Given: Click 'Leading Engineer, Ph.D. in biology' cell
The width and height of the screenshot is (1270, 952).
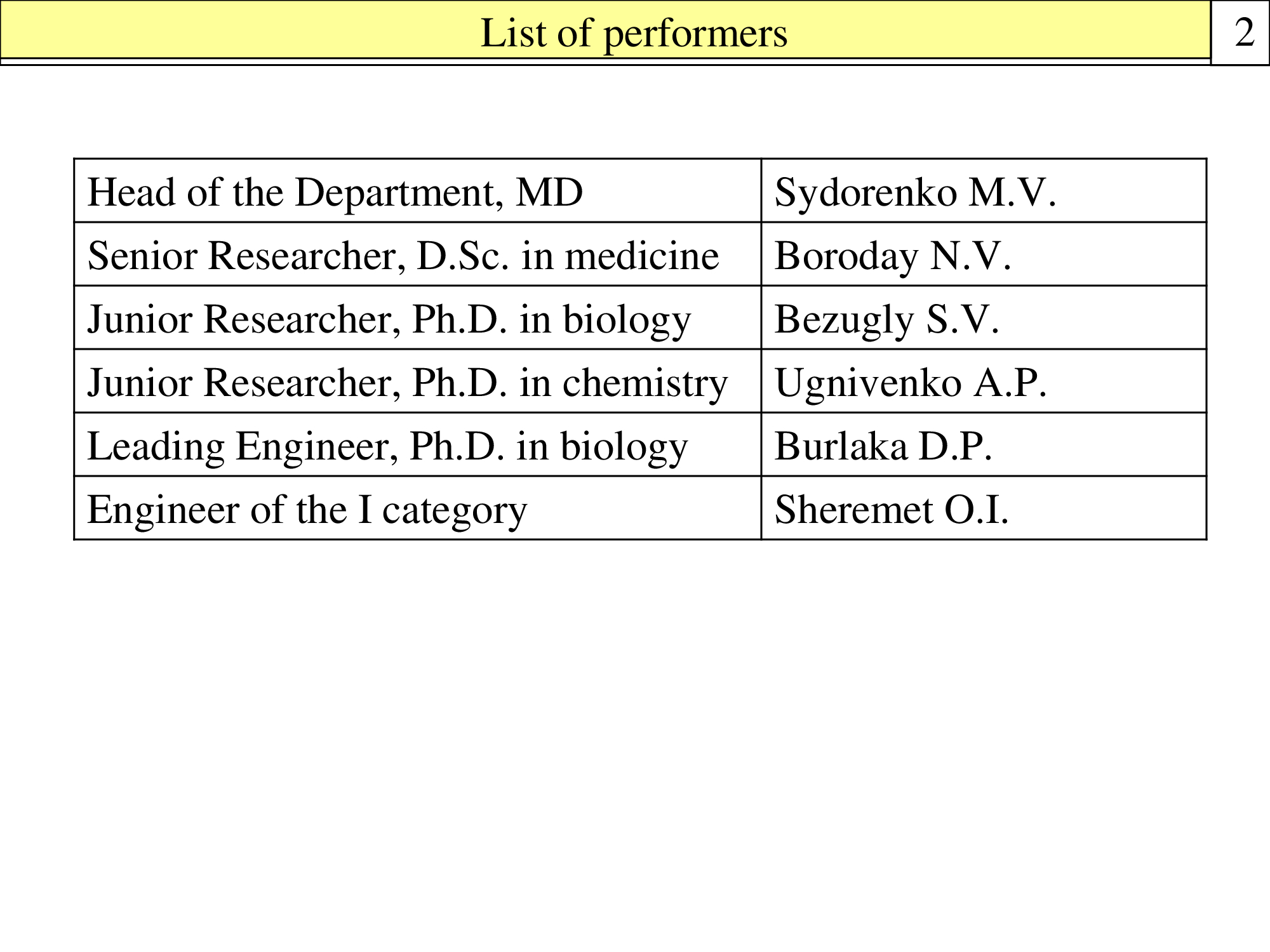Looking at the screenshot, I should coord(418,444).
